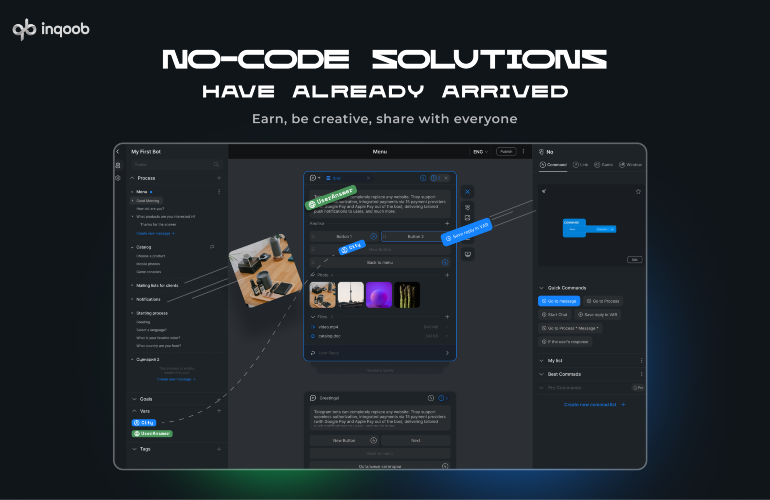
Task: Click the megaphone icon in command preview
Action: click(544, 191)
